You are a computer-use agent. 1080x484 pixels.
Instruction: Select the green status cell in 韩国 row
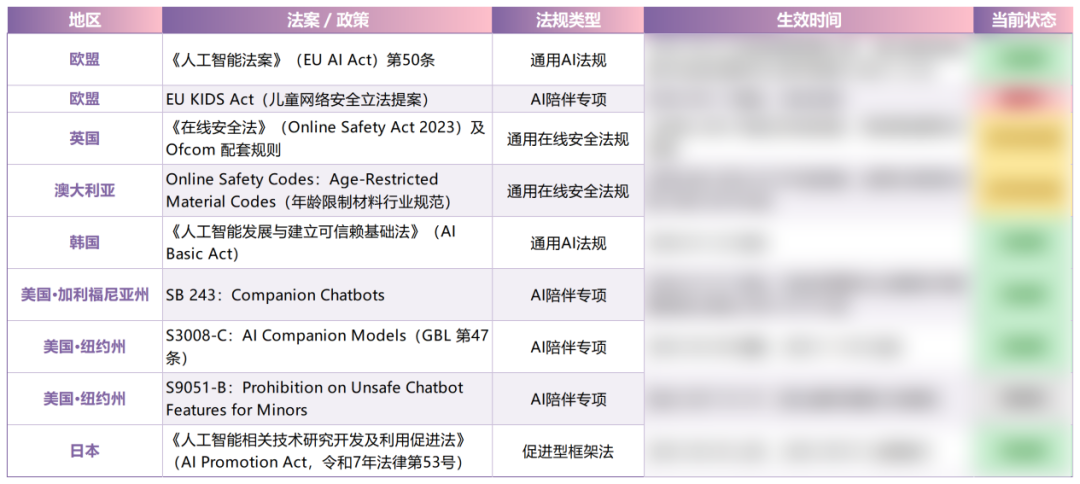(x=1024, y=243)
